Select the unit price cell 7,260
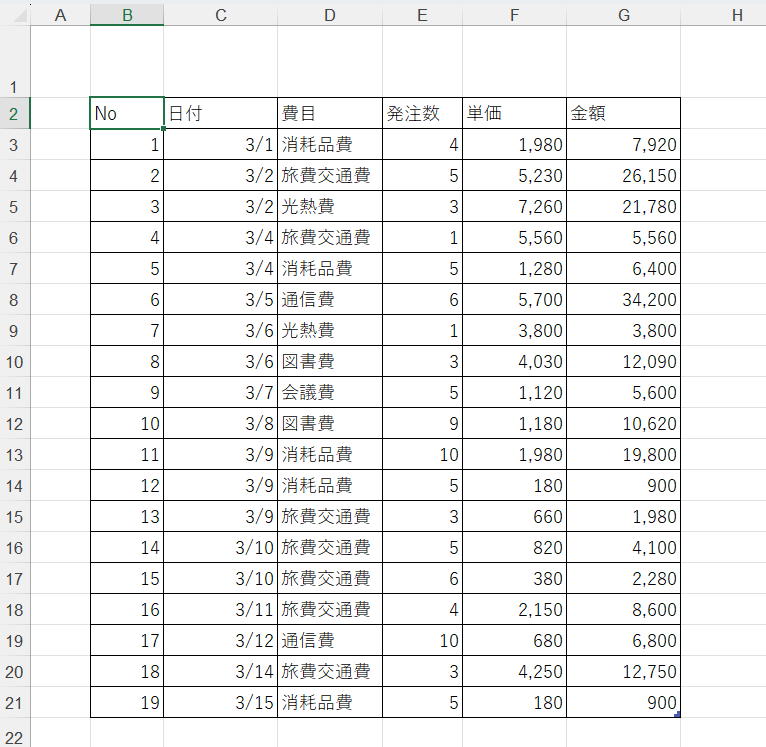 point(514,206)
